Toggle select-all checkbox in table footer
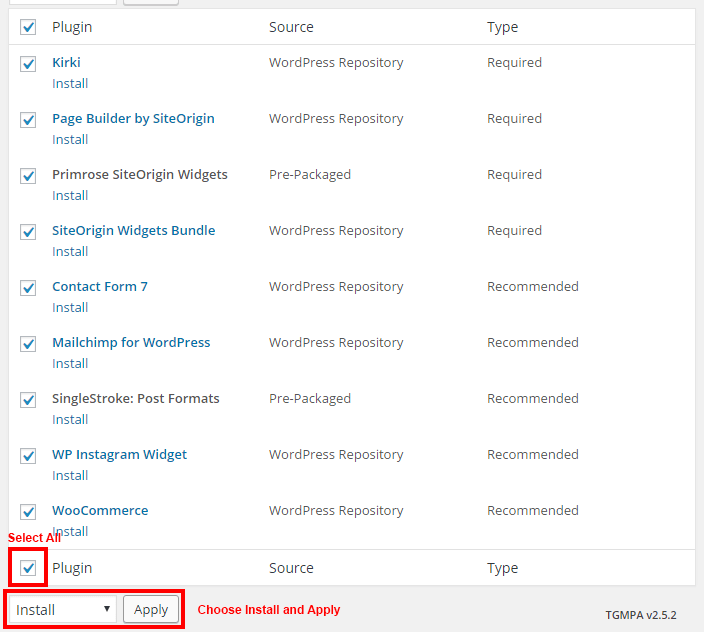Viewport: 704px width, 632px height. point(28,568)
